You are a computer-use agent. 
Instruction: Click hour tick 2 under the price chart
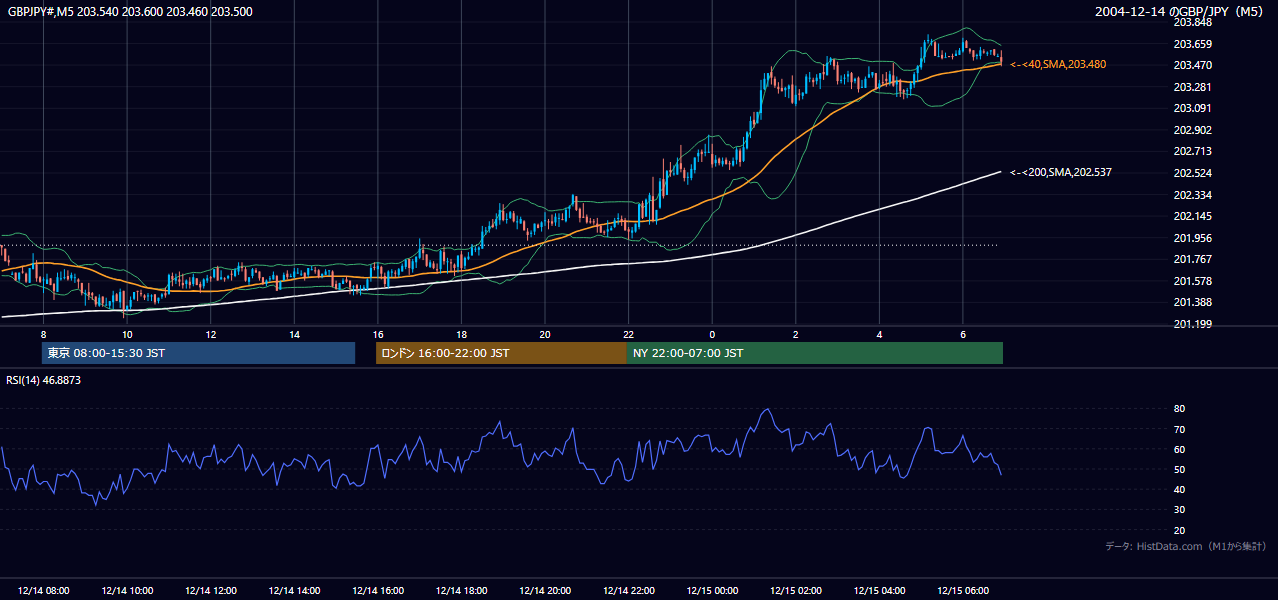coord(796,334)
